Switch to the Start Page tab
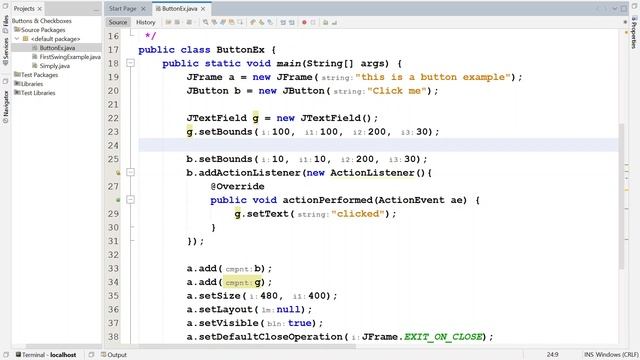Screen dimensions: 640x360 click(122, 9)
